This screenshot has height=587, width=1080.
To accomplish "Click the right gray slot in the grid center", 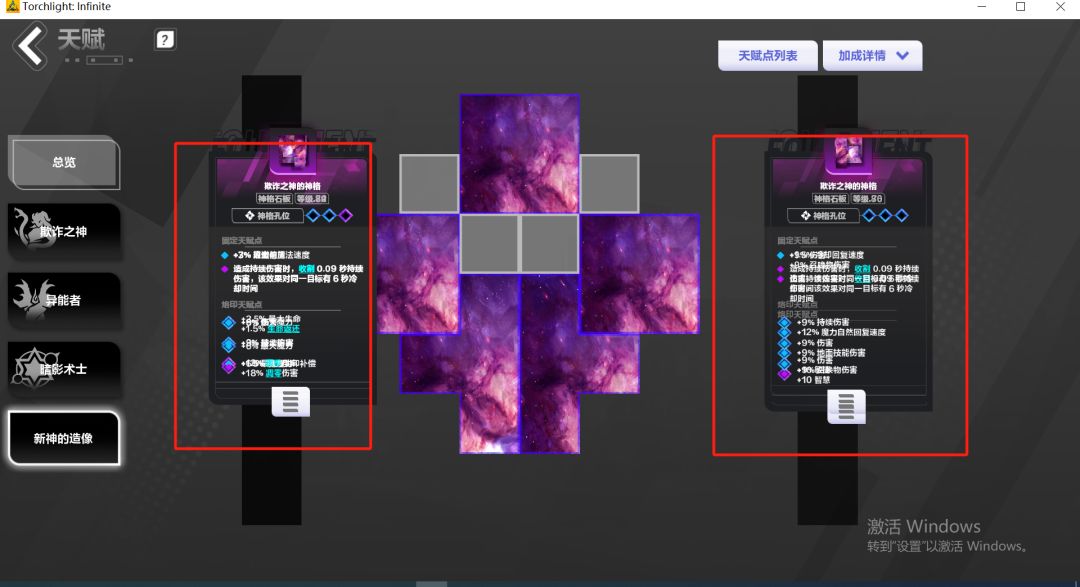I will point(549,243).
